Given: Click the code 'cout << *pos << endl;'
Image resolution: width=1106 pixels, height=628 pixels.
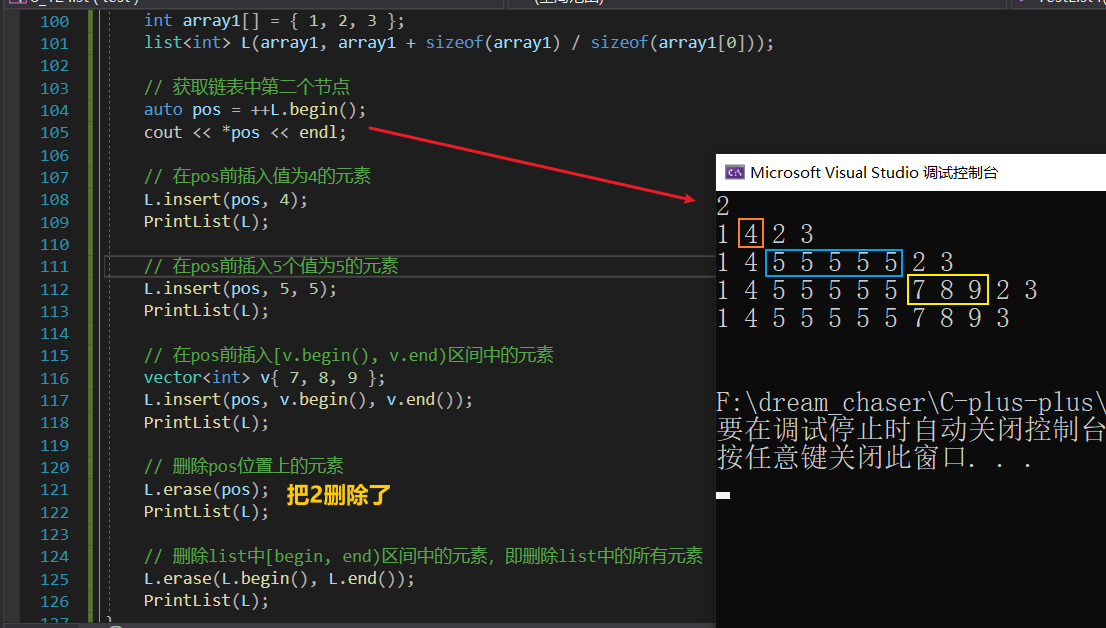Looking at the screenshot, I should [245, 132].
